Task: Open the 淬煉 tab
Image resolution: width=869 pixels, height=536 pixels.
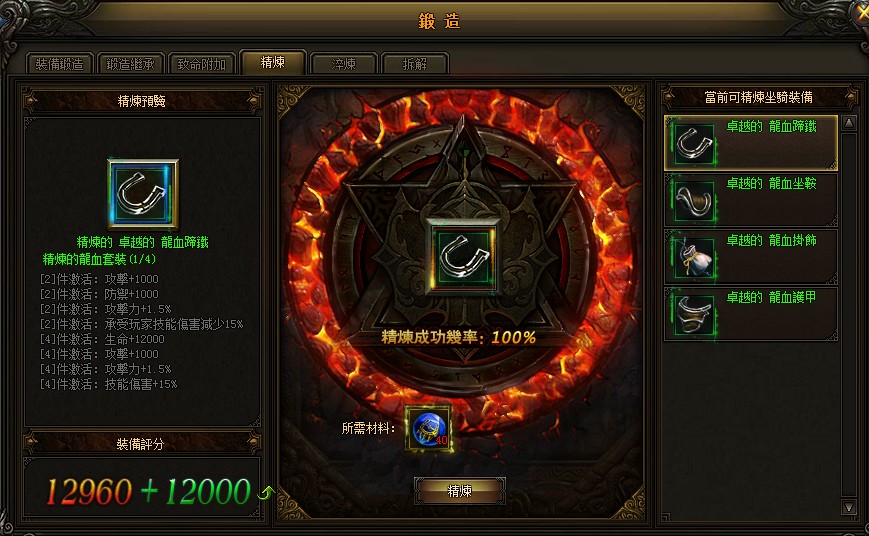Action: 344,64
